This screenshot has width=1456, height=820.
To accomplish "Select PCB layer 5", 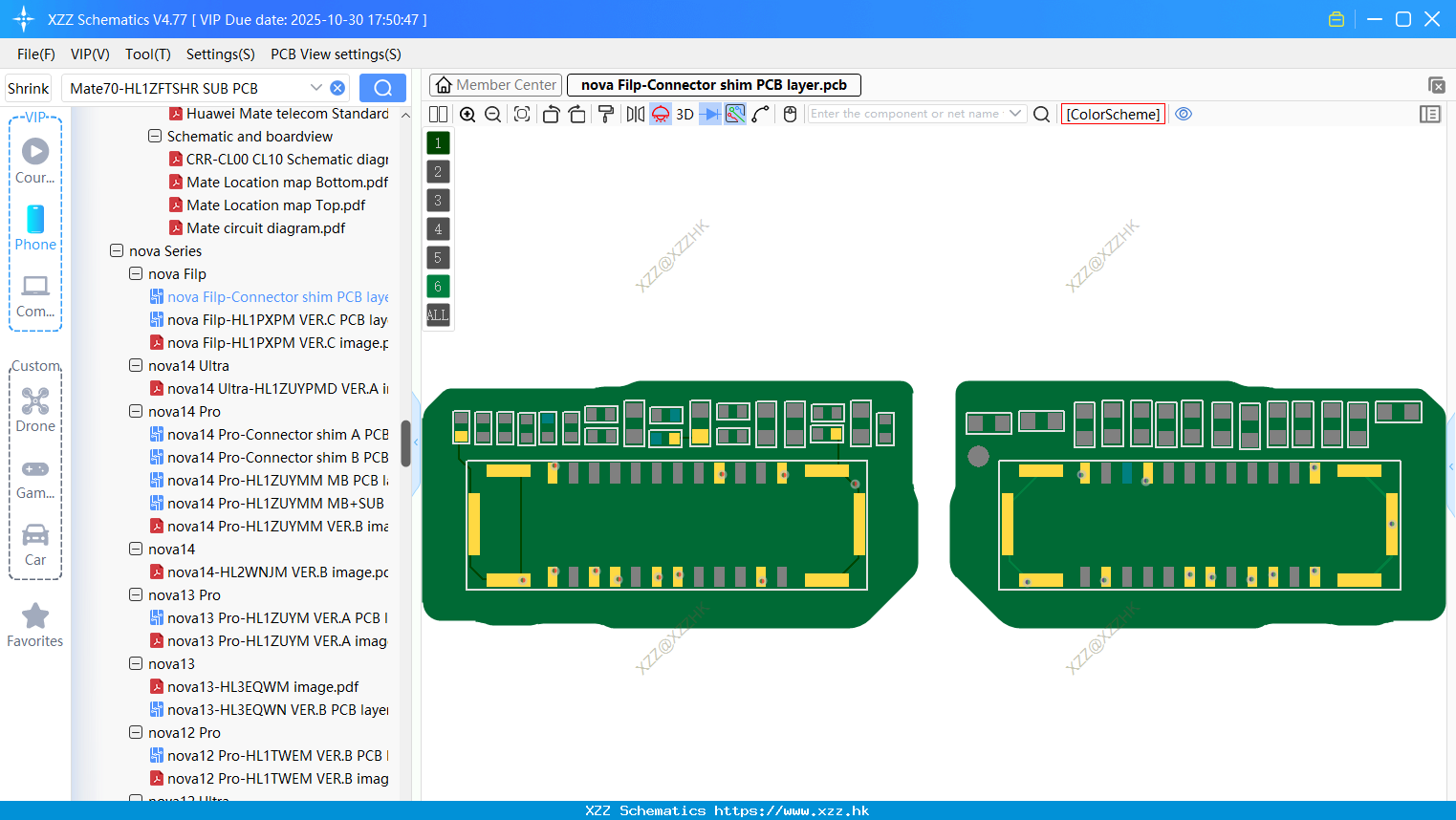I will click(438, 258).
